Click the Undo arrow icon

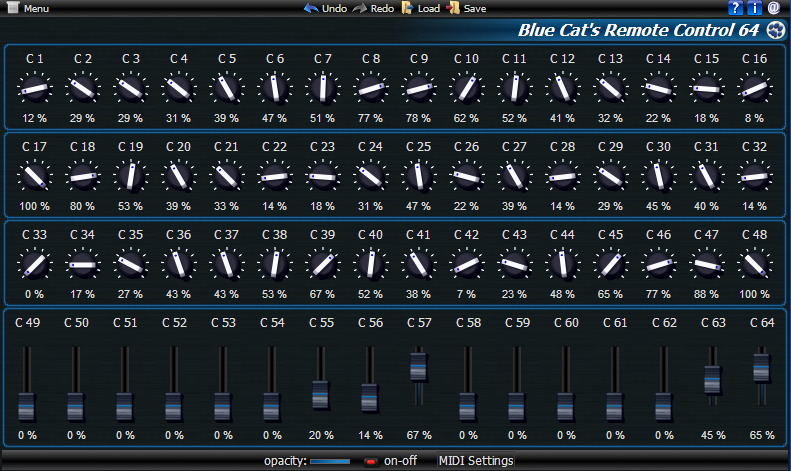point(311,8)
